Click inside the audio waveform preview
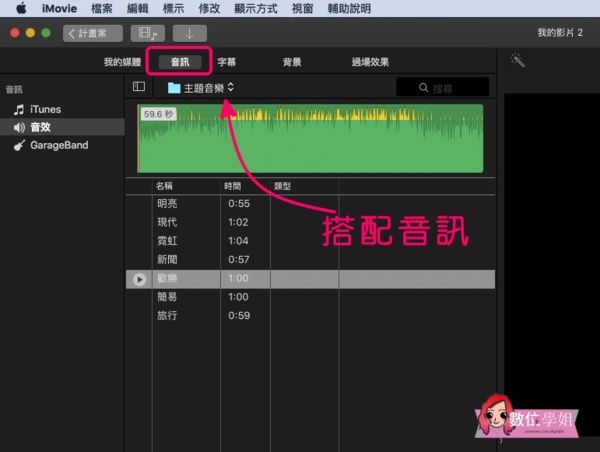This screenshot has width=600, height=452. click(x=310, y=139)
